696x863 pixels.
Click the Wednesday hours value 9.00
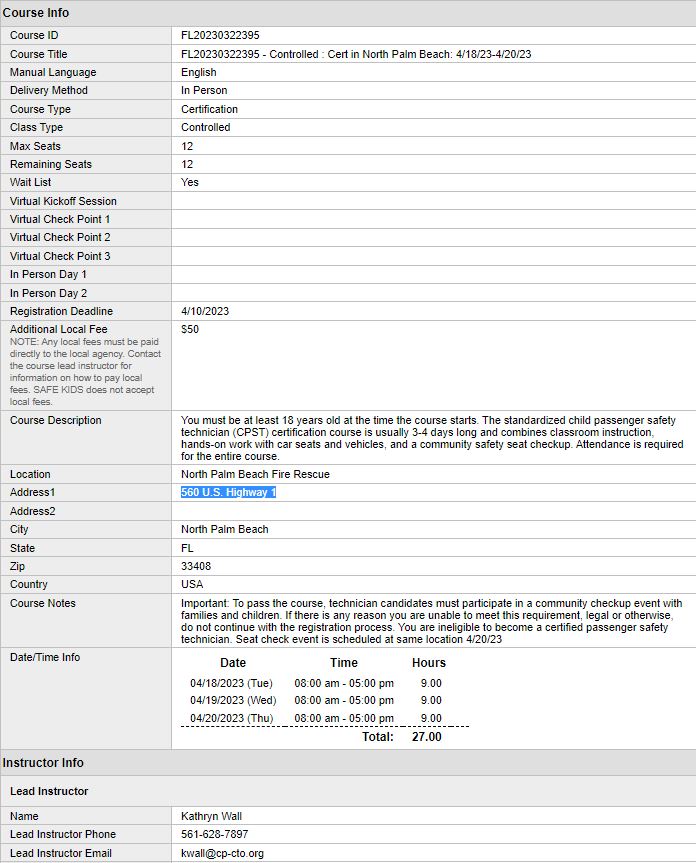pyautogui.click(x=431, y=700)
